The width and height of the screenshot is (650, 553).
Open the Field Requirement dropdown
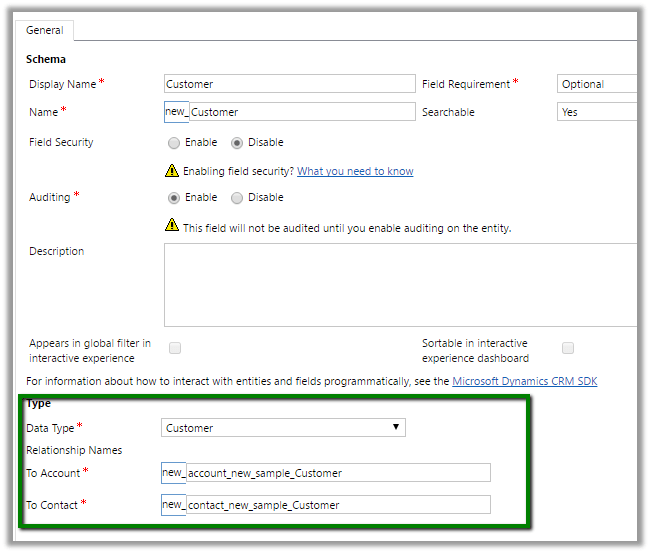pyautogui.click(x=597, y=84)
